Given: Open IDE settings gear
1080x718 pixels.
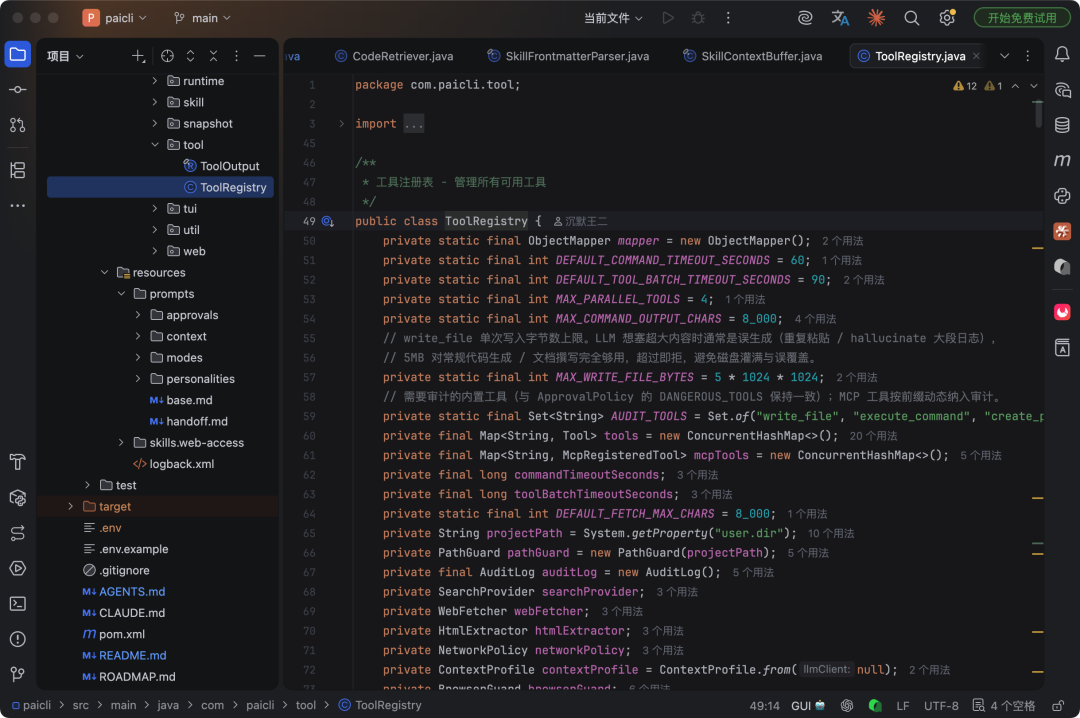Looking at the screenshot, I should [x=947, y=18].
